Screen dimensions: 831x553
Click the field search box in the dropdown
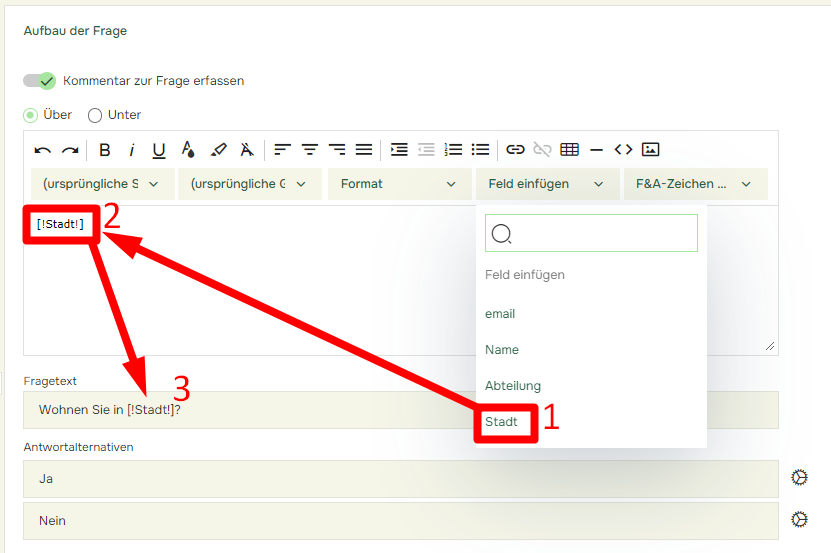coord(591,233)
